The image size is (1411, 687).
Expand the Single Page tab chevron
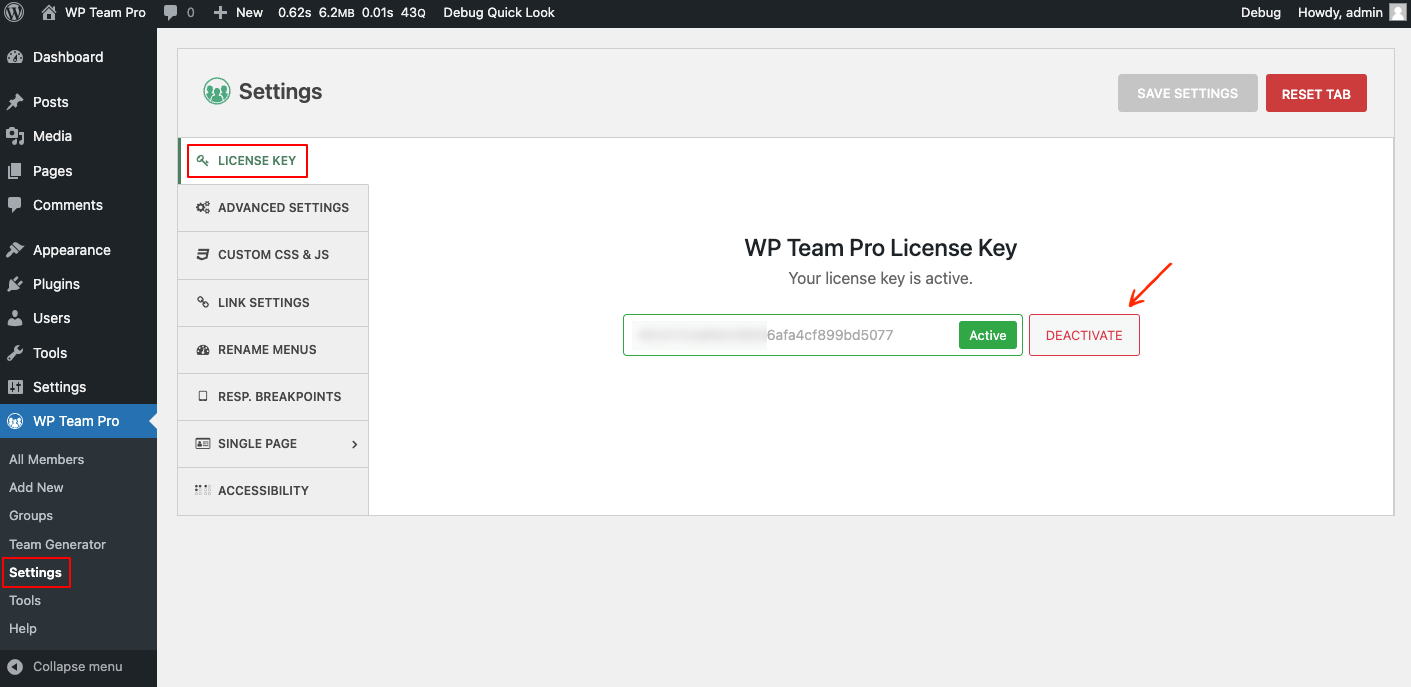354,444
